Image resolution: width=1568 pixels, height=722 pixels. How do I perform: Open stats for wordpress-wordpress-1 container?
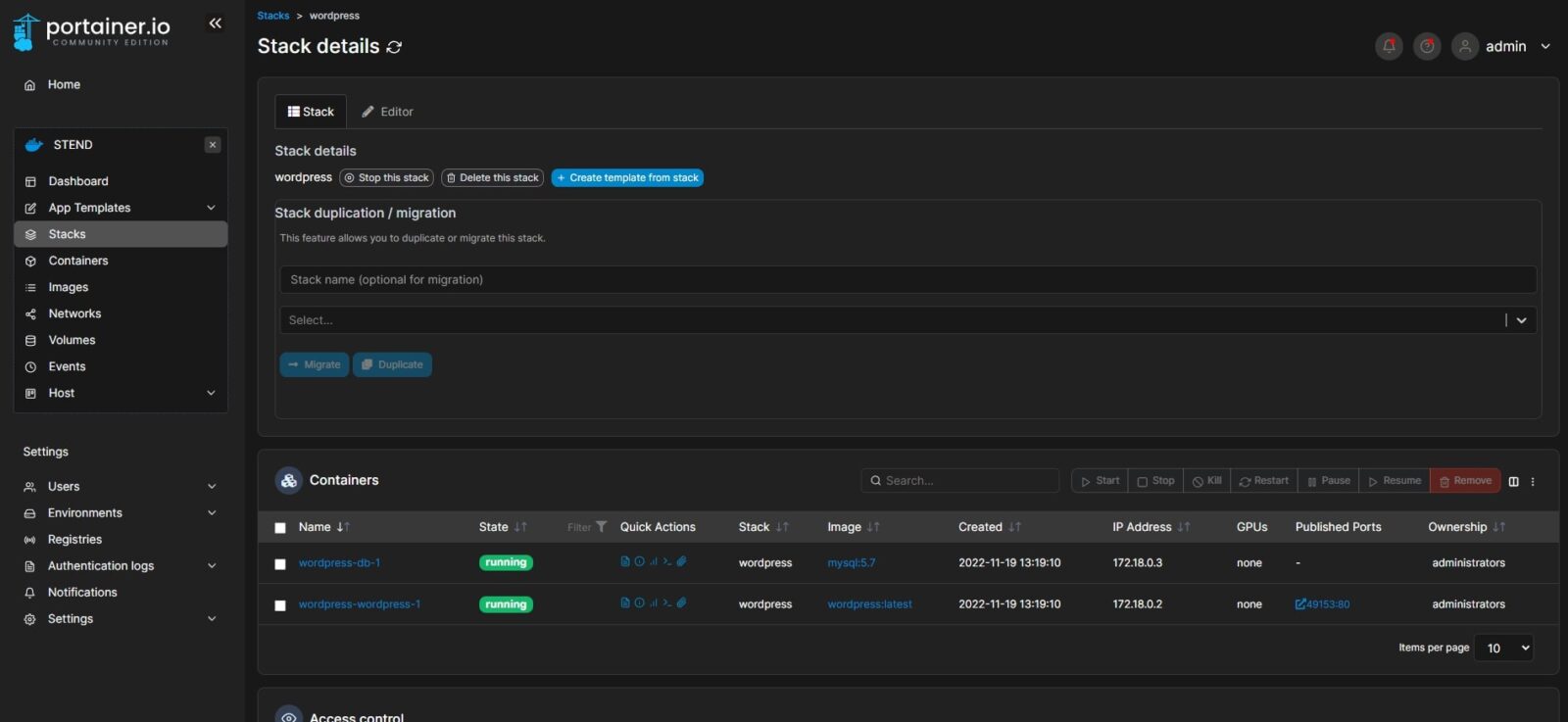coord(653,602)
